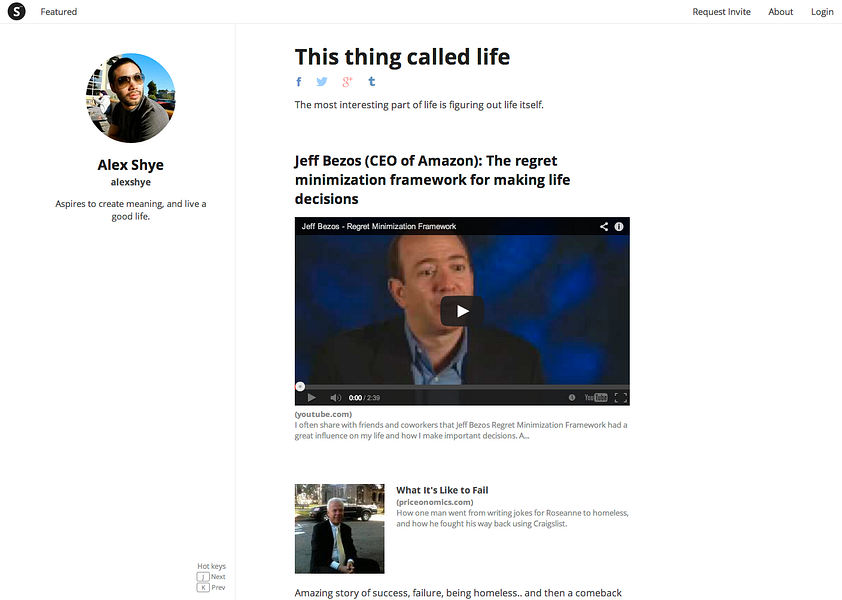The image size is (842, 600).
Task: Click the Jeff Bezos video title text
Action: pyautogui.click(x=379, y=227)
